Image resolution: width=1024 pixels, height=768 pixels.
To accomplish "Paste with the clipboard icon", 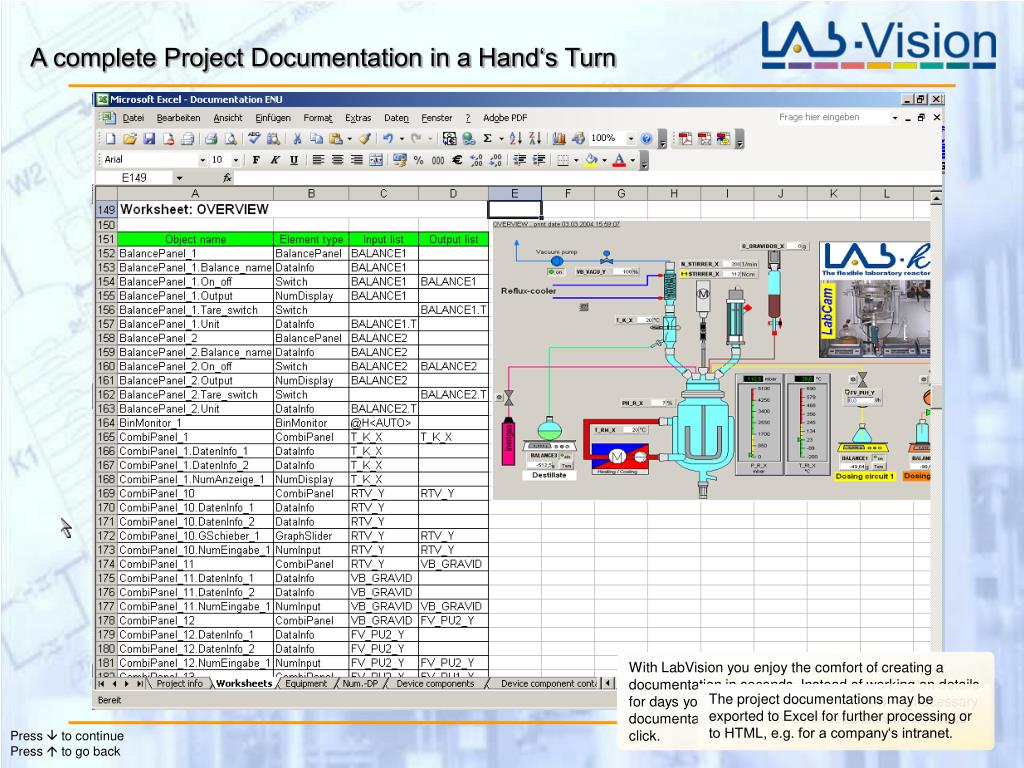I will tap(336, 138).
